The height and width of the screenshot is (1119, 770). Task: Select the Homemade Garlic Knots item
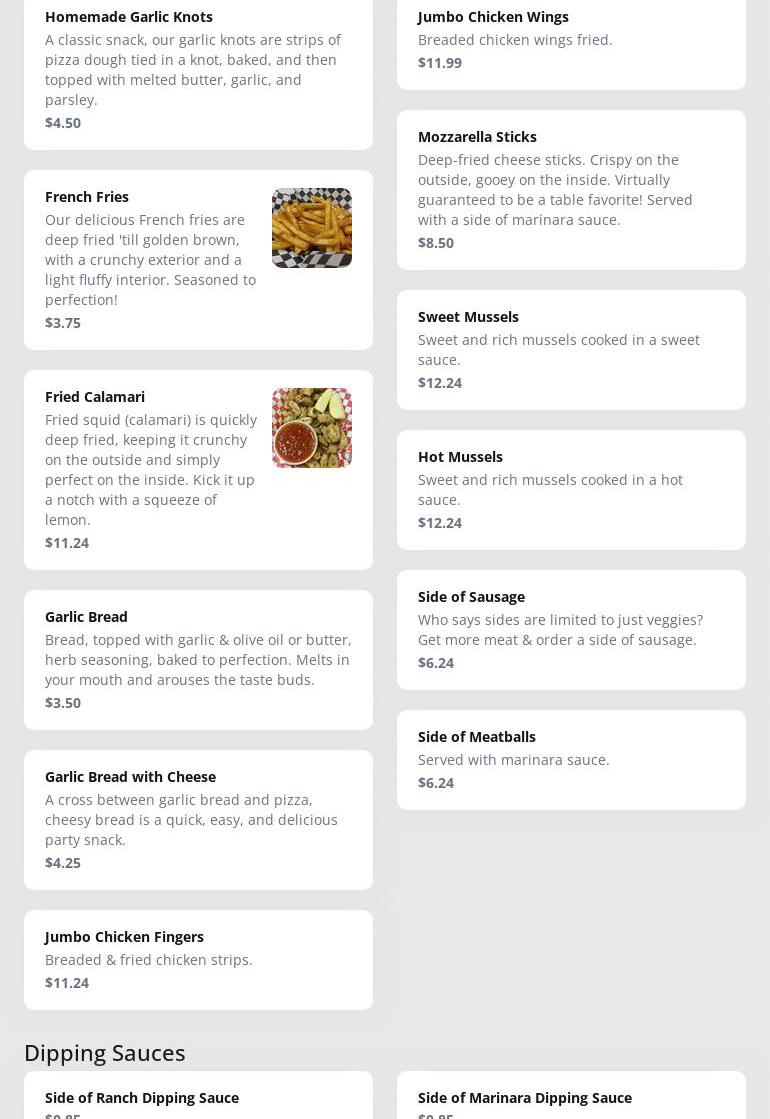(198, 70)
